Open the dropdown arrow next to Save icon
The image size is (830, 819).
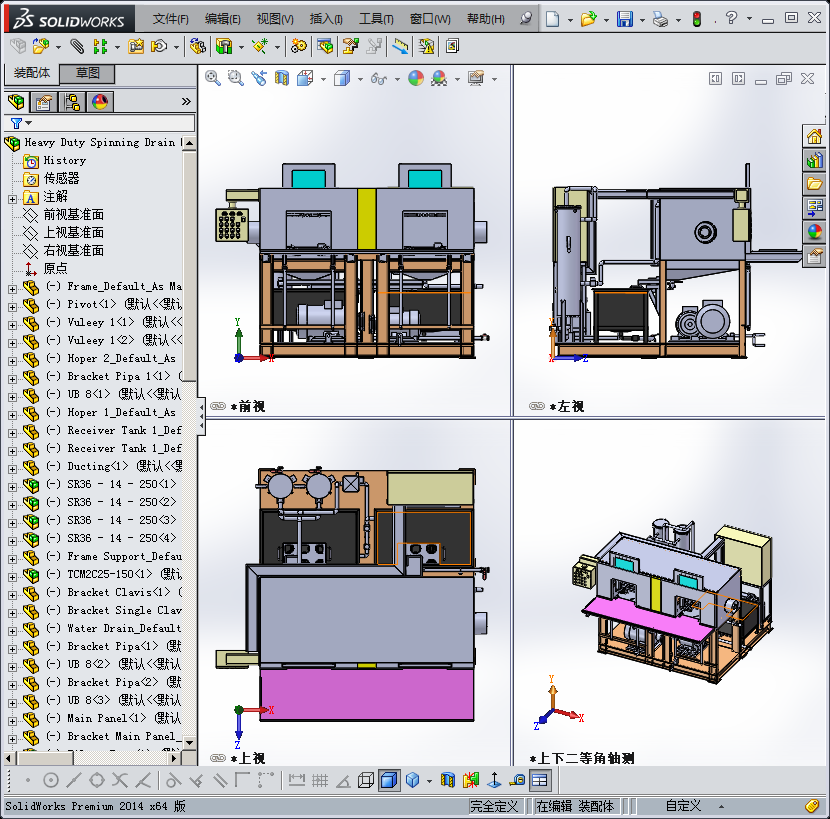[x=642, y=21]
